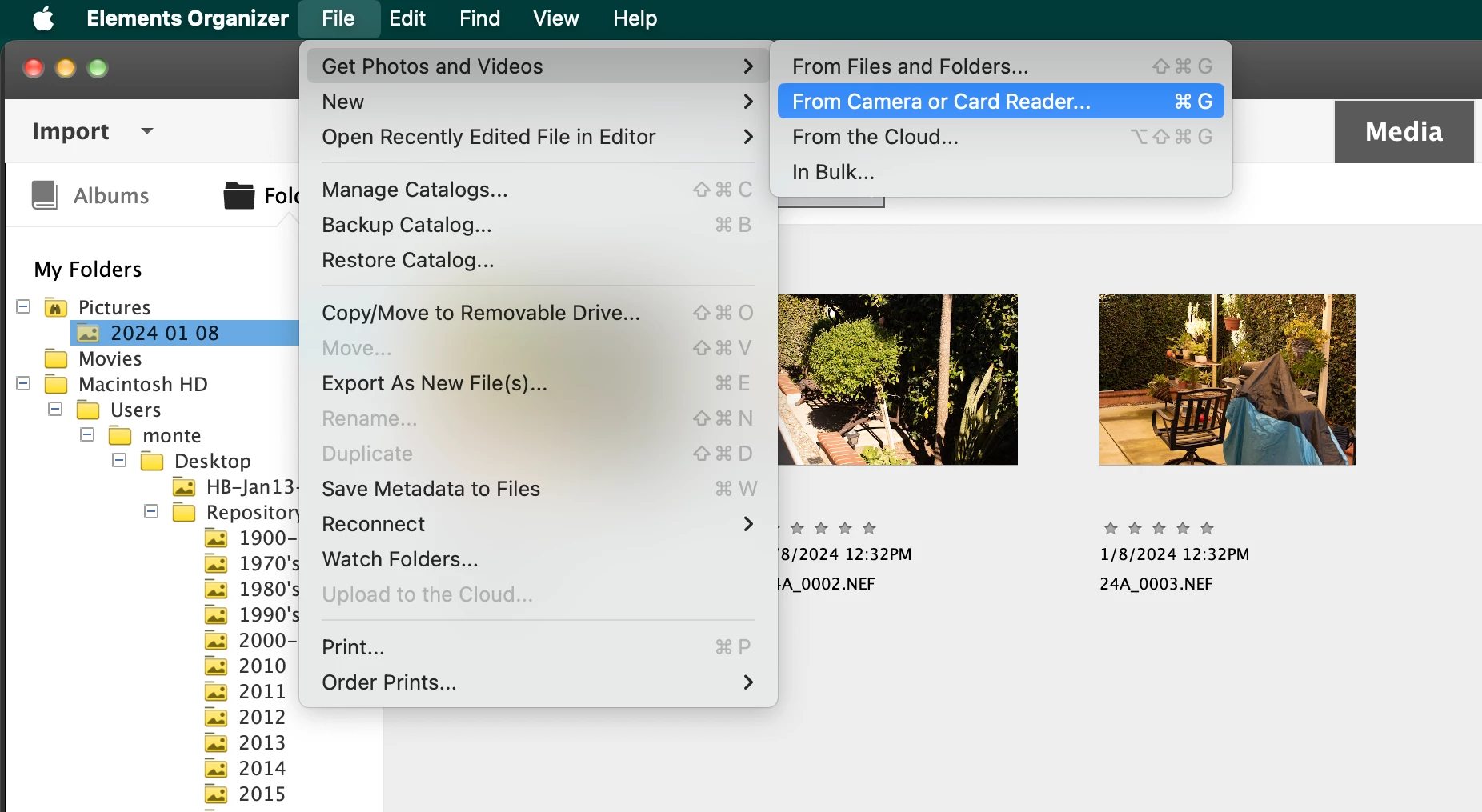
Task: Highlight Get Photos and Videos menu item
Action: 539,66
